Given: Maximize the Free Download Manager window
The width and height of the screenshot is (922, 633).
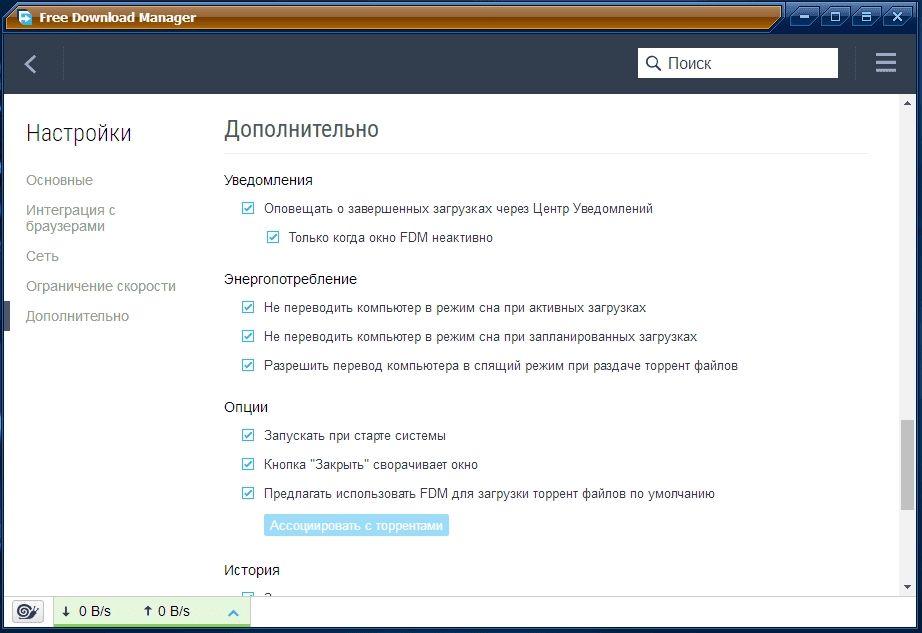Looking at the screenshot, I should 835,17.
